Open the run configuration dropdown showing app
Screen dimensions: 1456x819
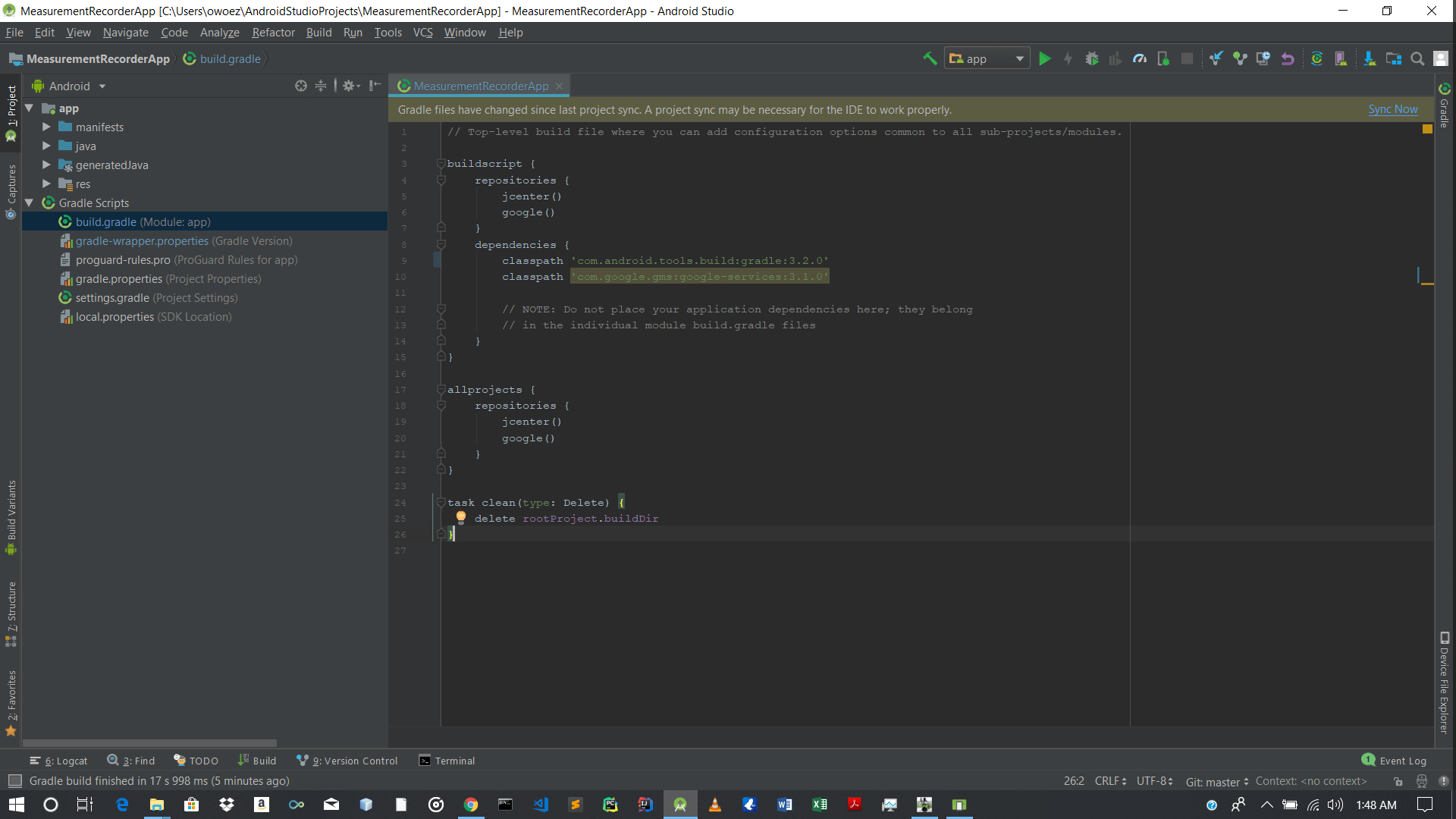[x=986, y=58]
